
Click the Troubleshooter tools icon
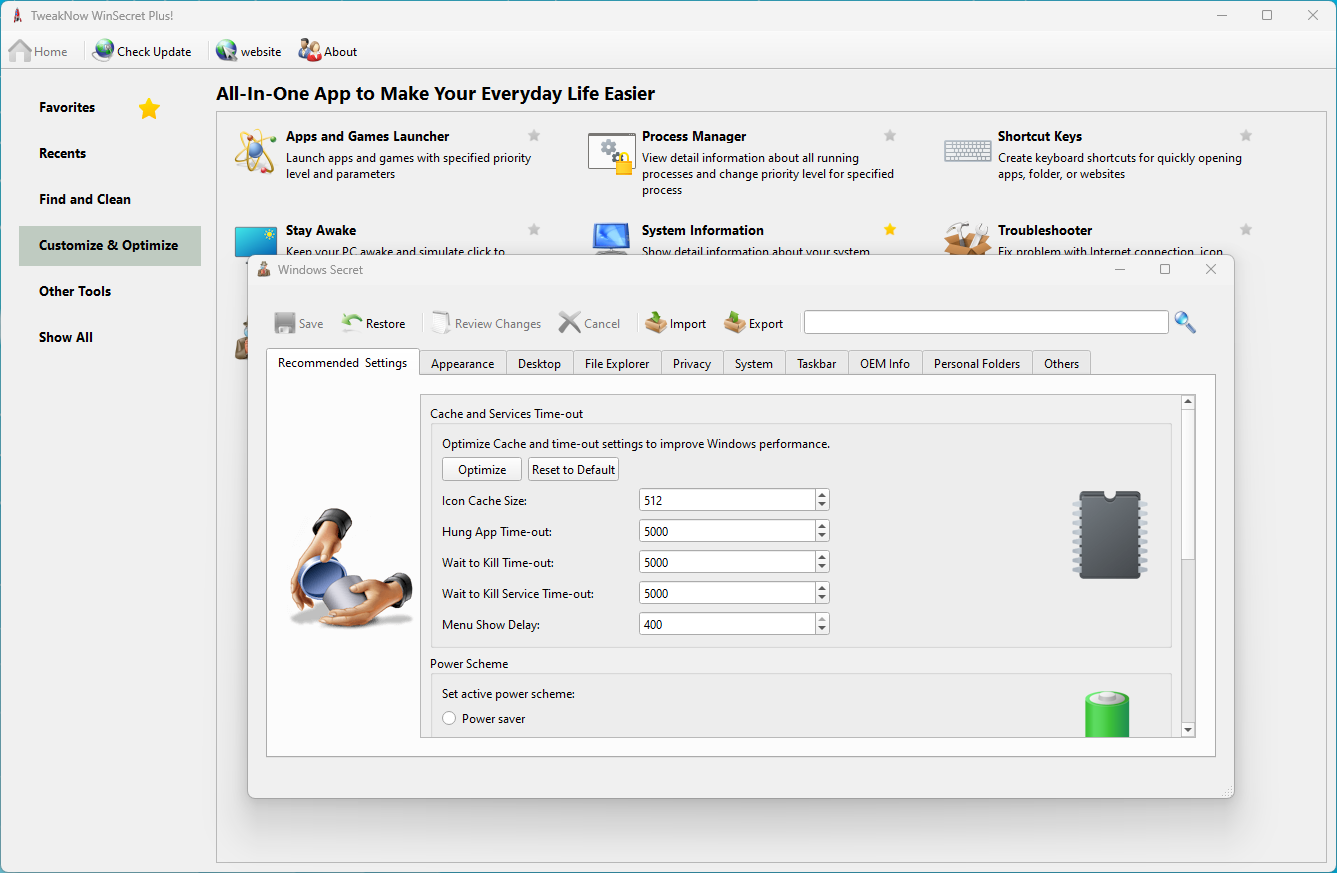[x=967, y=241]
